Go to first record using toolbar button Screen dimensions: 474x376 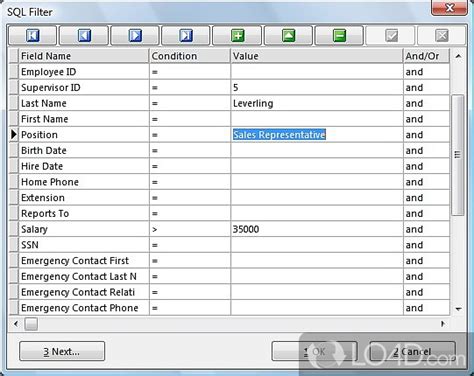[32, 35]
